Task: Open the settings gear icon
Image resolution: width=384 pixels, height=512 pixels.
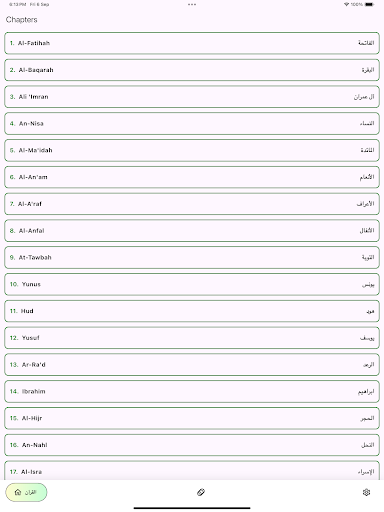Action: (x=366, y=492)
